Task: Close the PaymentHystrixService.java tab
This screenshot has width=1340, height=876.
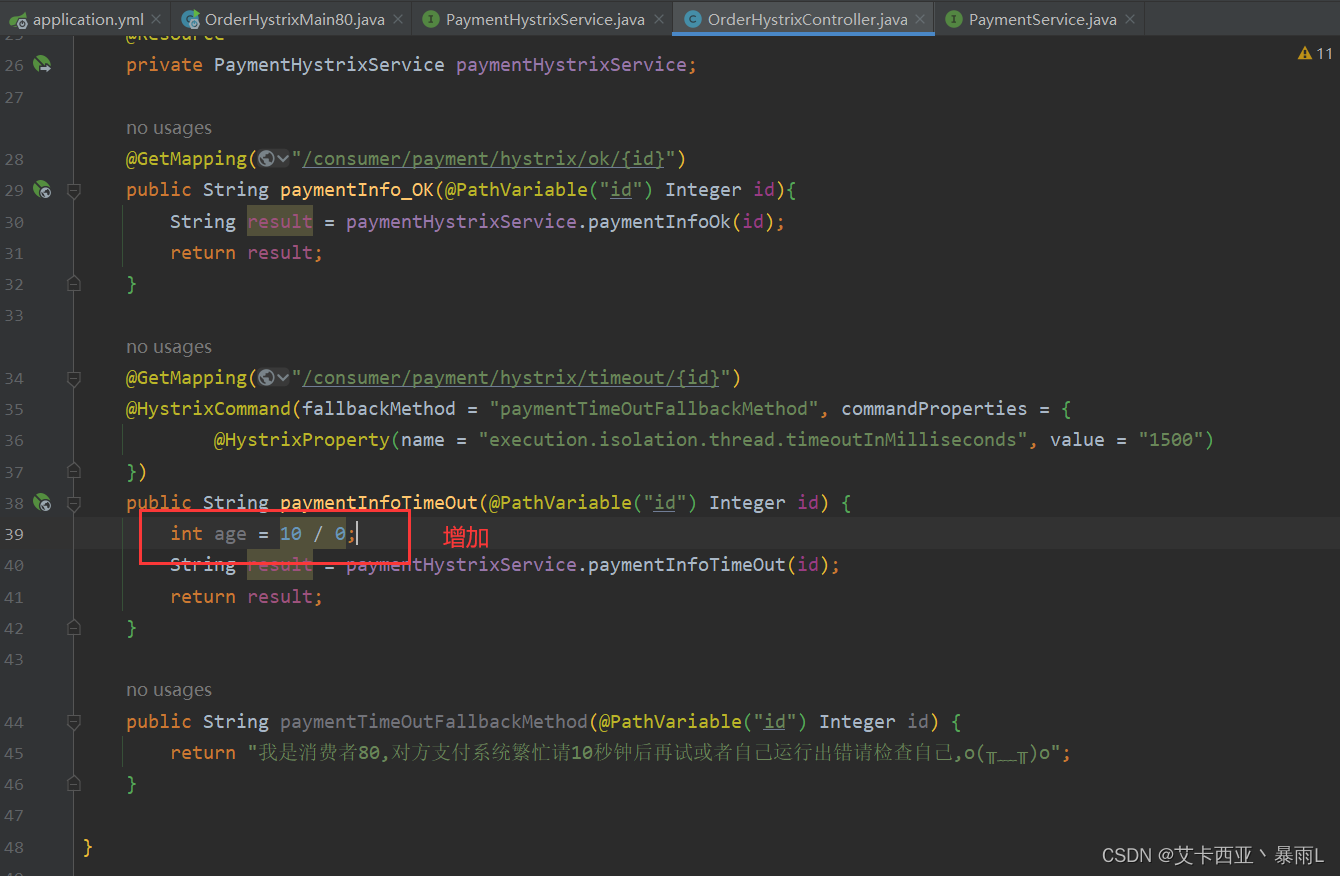Action: coord(658,20)
